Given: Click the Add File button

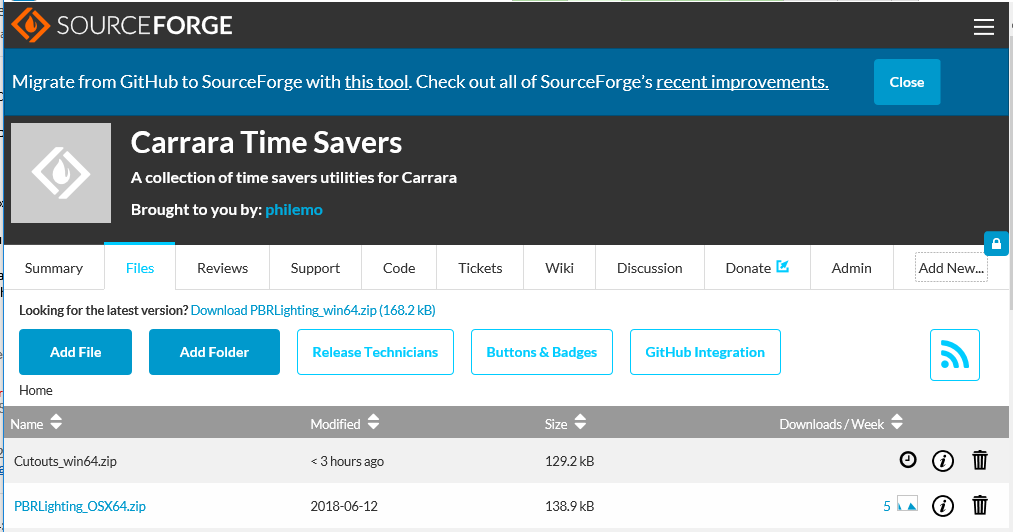Looking at the screenshot, I should tap(75, 352).
